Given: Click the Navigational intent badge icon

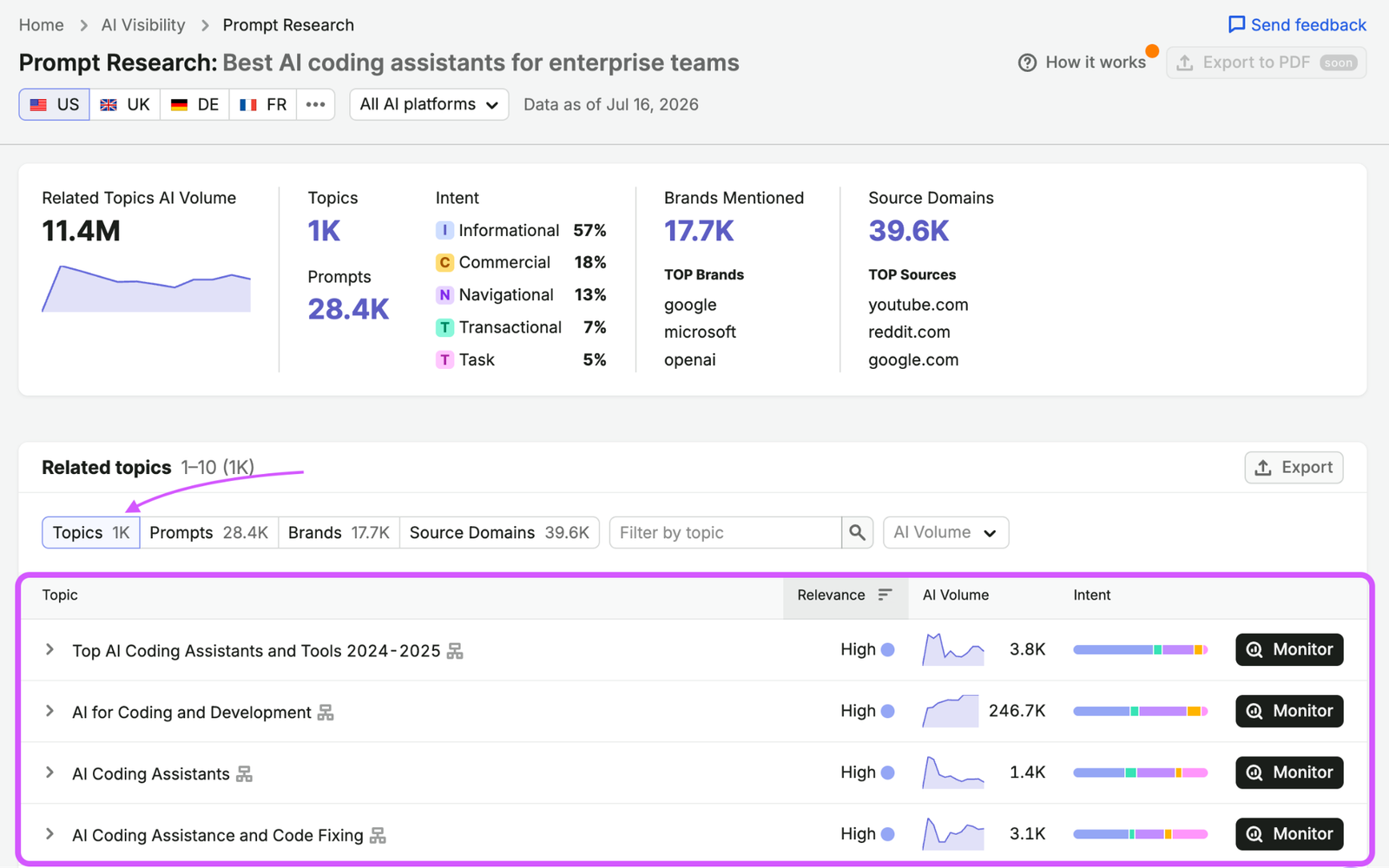Looking at the screenshot, I should pyautogui.click(x=444, y=295).
